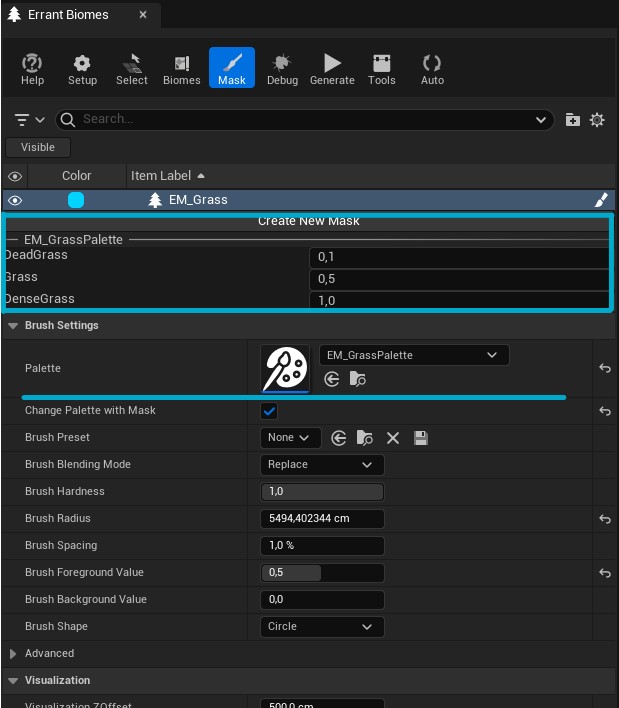This screenshot has width=619, height=708.
Task: Browse to Brush Preset asset in Content Browser
Action: pyautogui.click(x=364, y=438)
